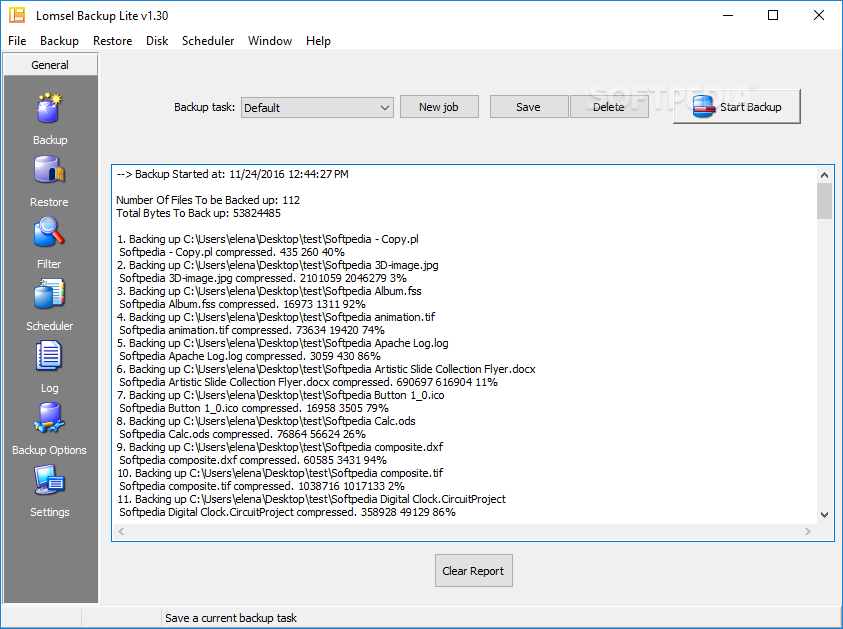Open the Window menu
The width and height of the screenshot is (843, 629).
(270, 41)
